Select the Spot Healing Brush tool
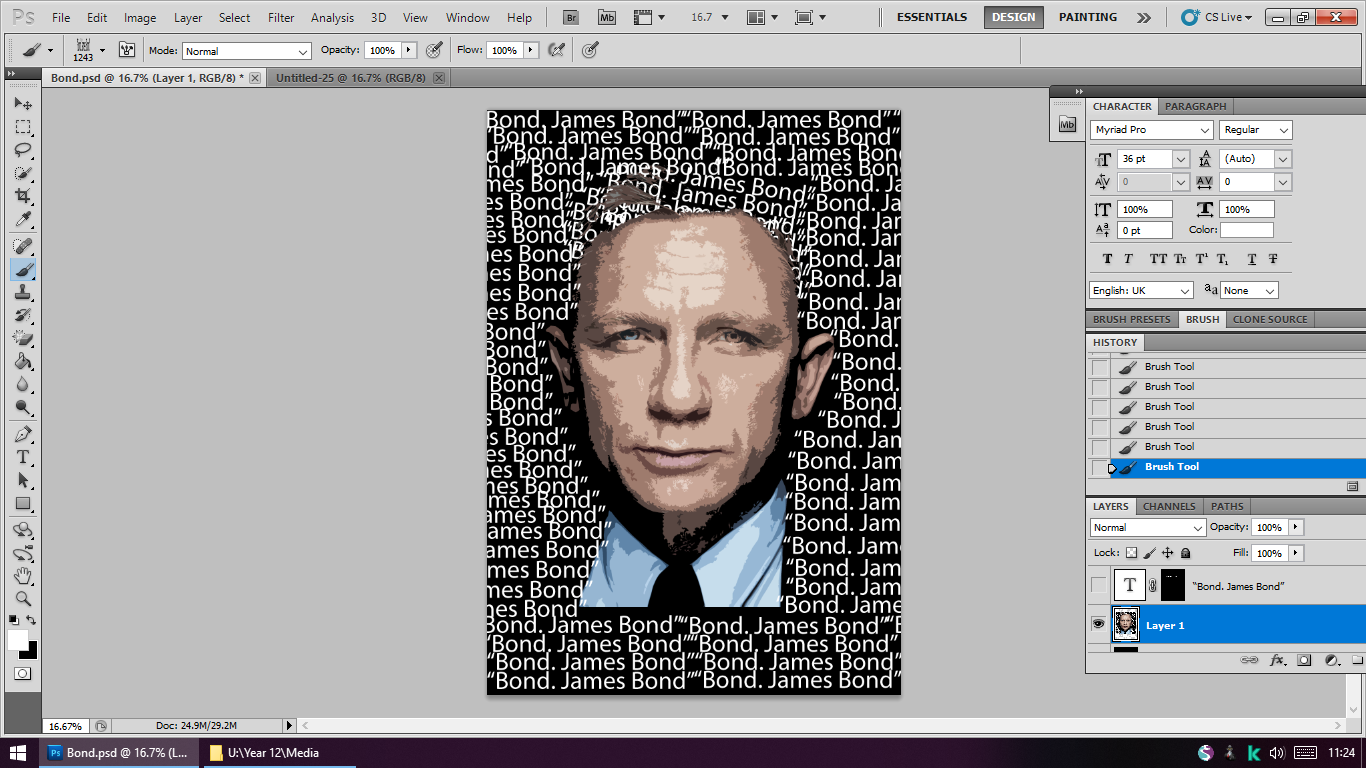 (x=23, y=246)
